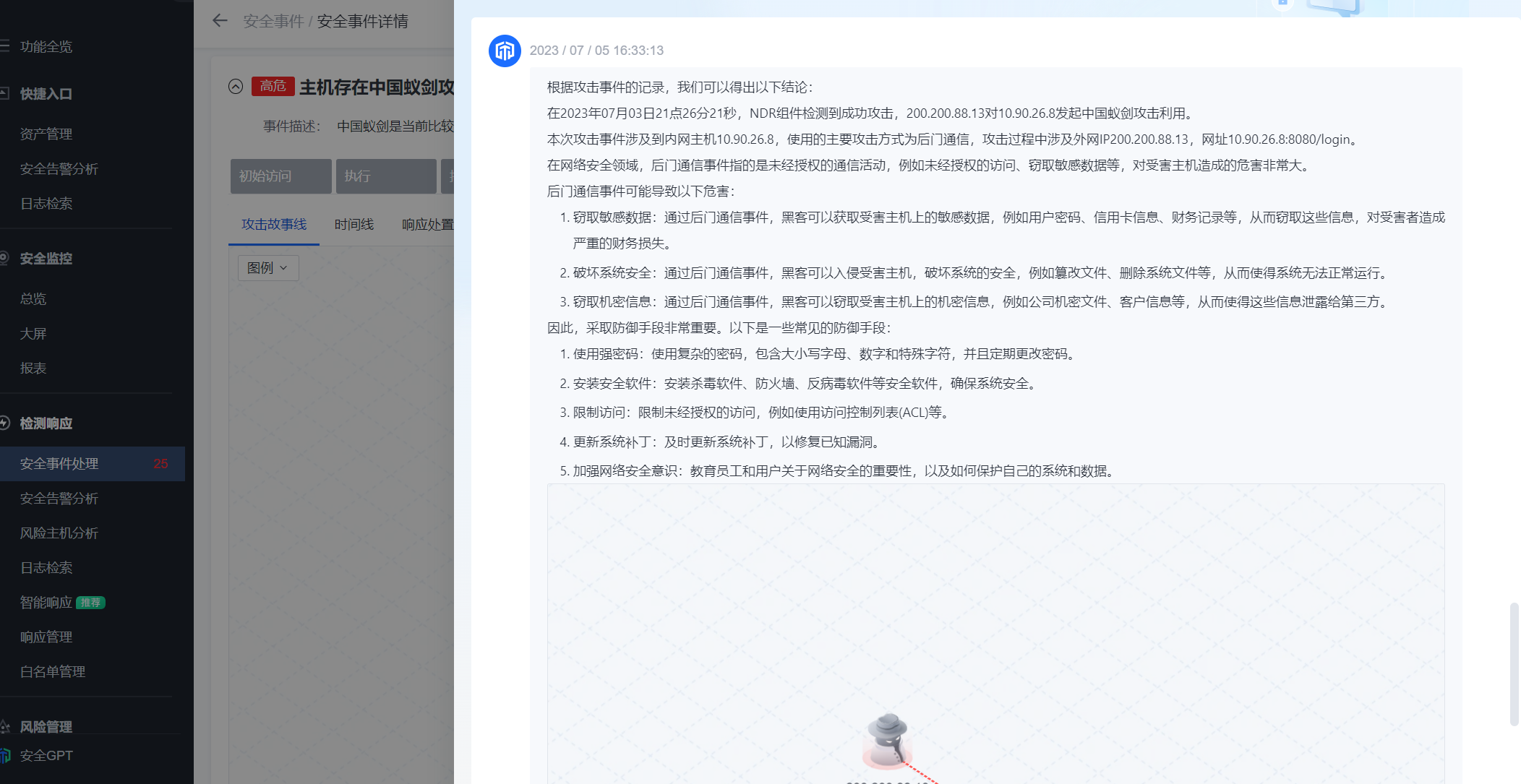The image size is (1521, 784).
Task: Click the 风险管理 section icon
Action: 6,726
